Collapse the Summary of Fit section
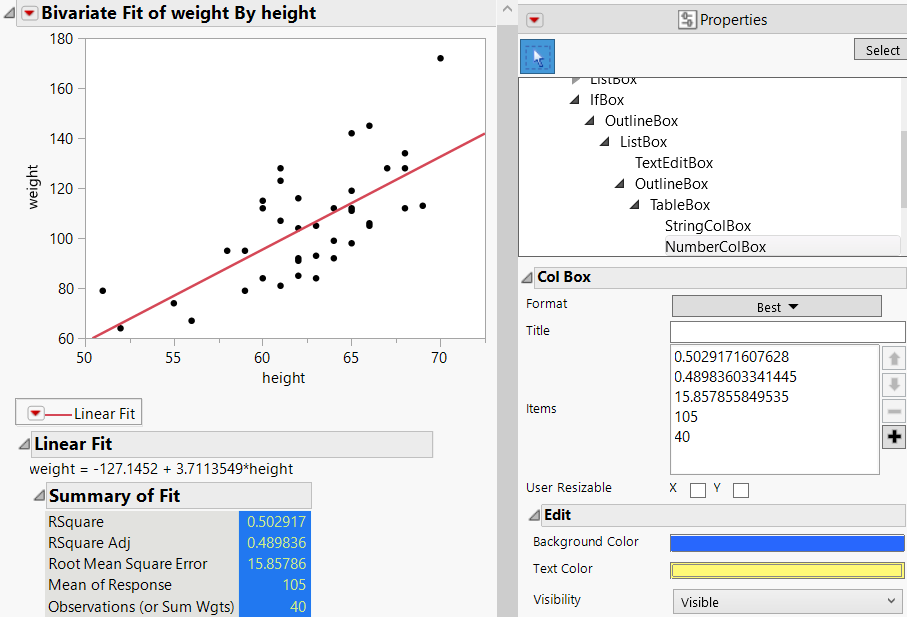This screenshot has width=907, height=617. point(40,495)
